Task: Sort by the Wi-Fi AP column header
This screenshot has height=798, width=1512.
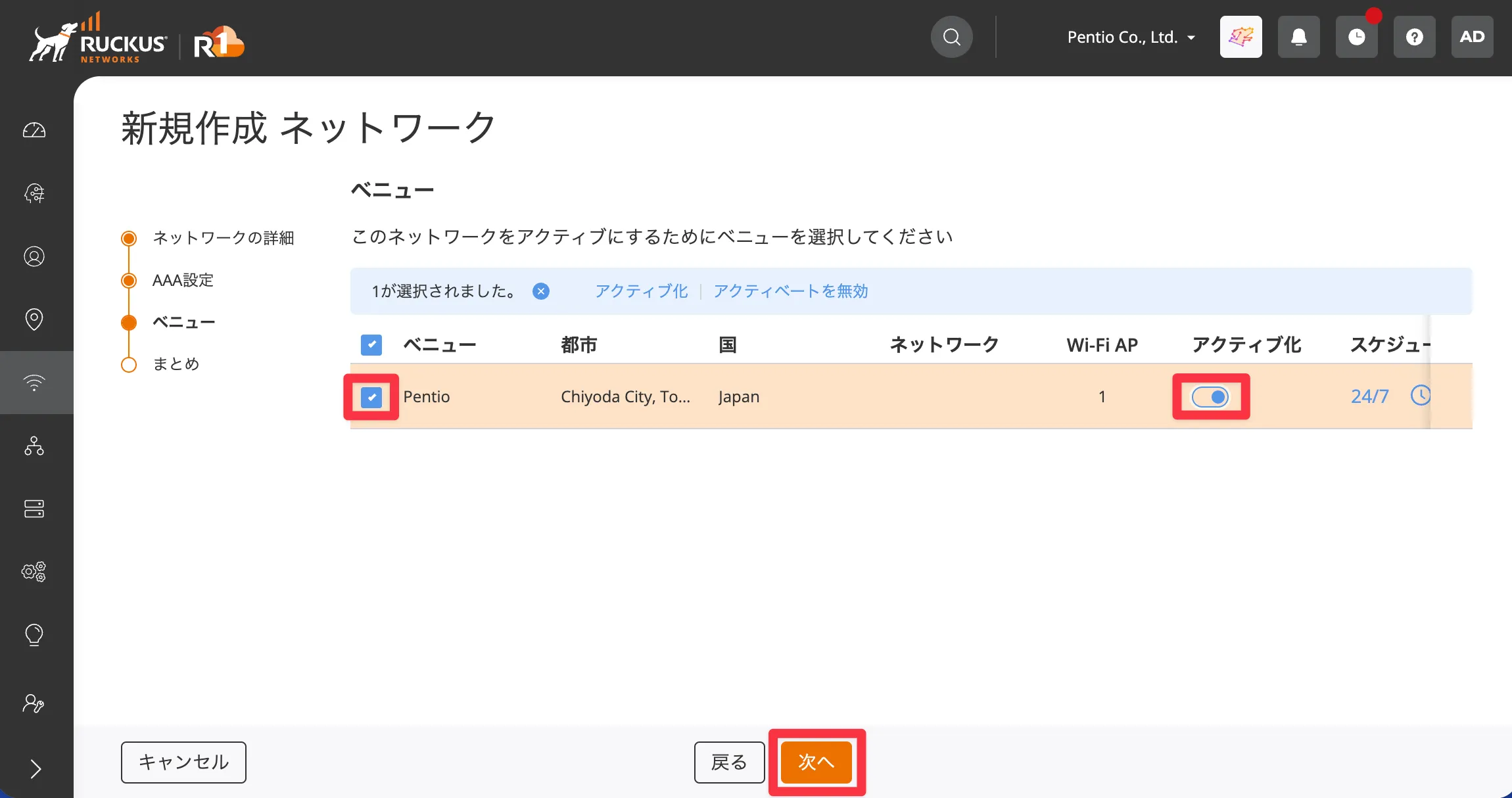Action: (1102, 345)
